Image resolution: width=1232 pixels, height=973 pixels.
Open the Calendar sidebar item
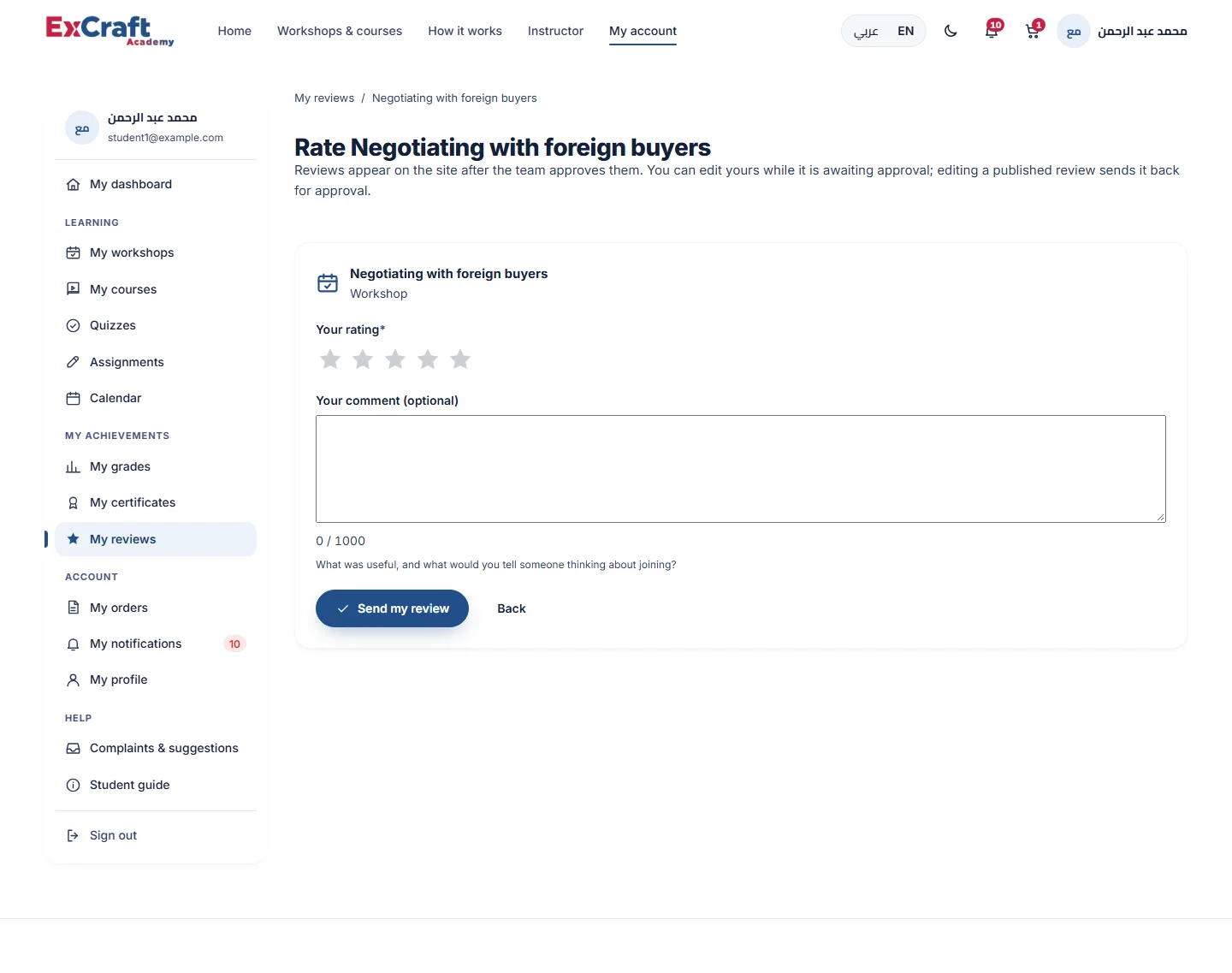(156, 398)
